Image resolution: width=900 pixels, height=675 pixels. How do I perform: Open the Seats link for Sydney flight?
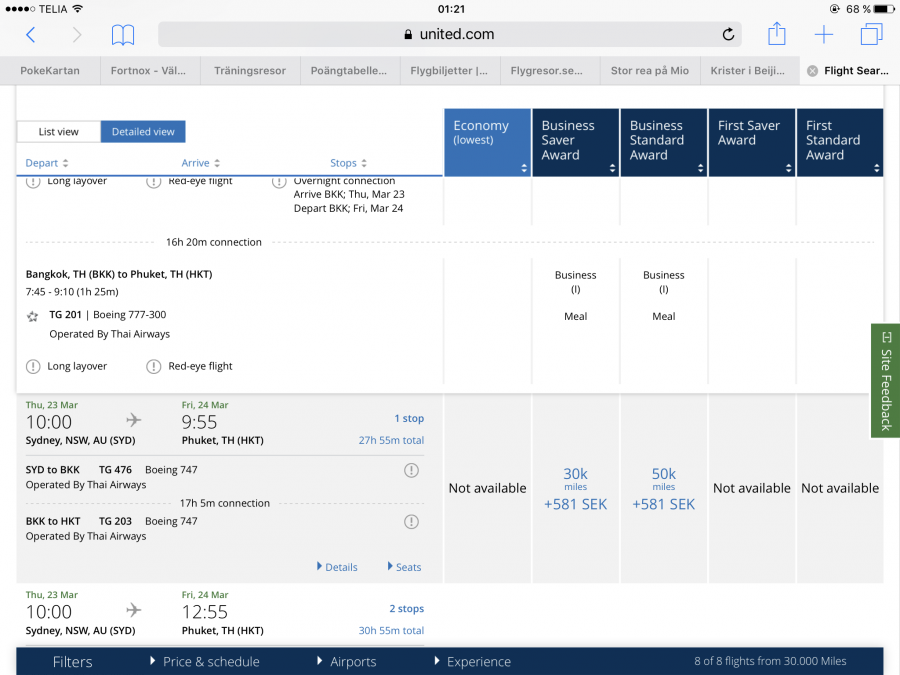[404, 567]
